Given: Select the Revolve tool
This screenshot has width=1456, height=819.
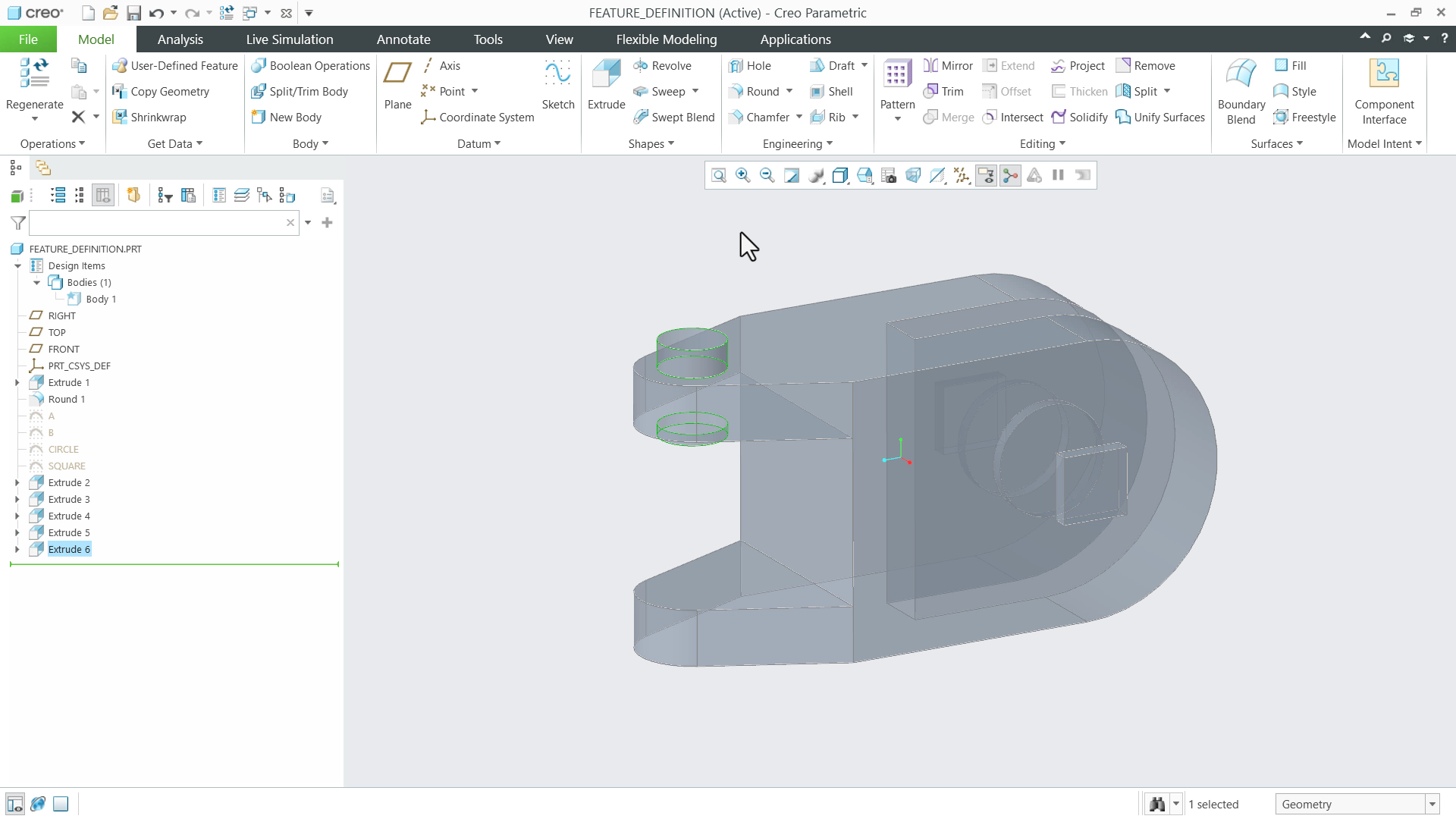Looking at the screenshot, I should [x=662, y=66].
